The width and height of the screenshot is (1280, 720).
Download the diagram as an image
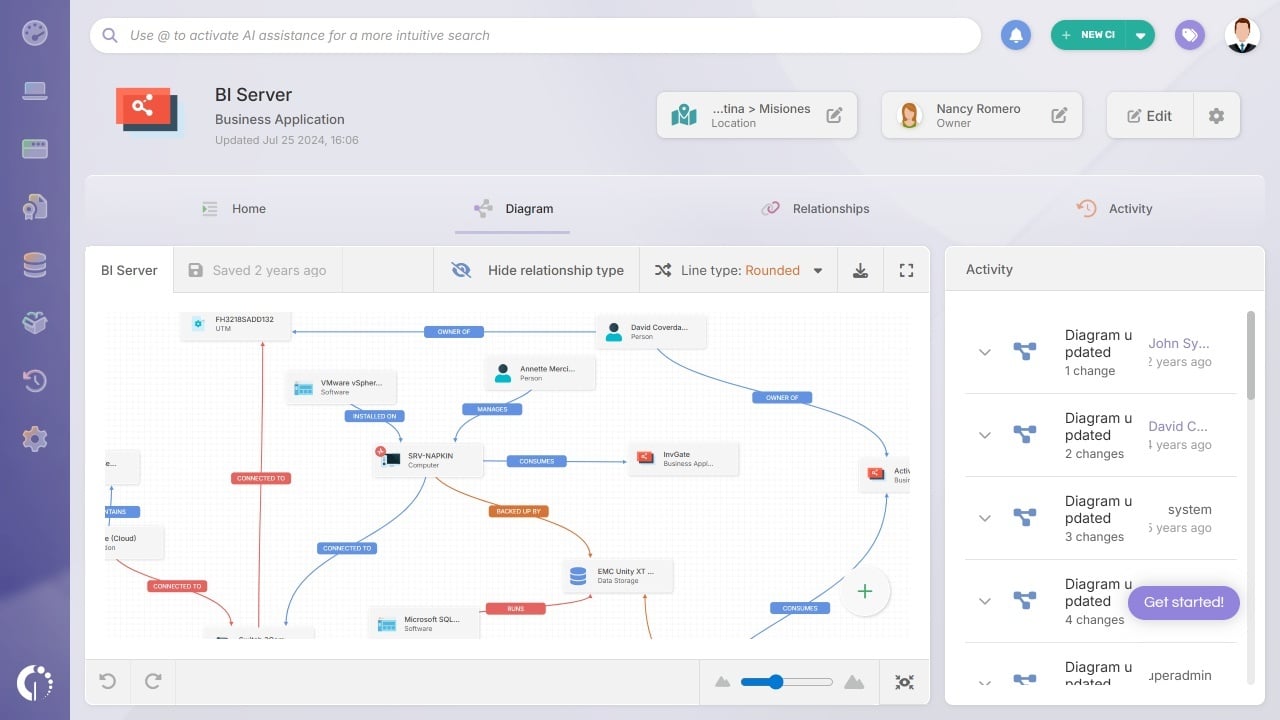860,269
